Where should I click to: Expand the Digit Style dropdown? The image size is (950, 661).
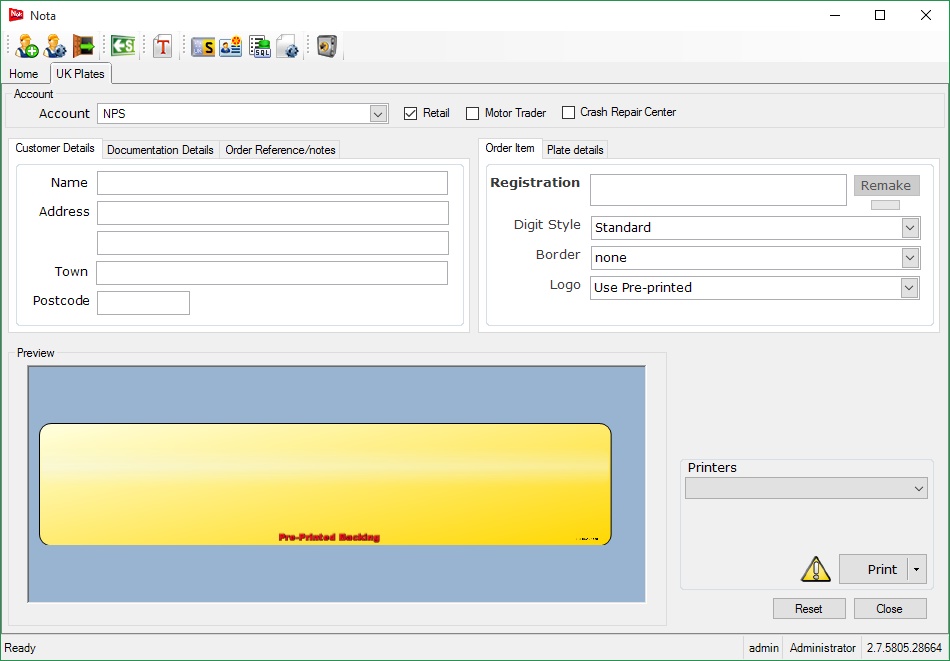(x=909, y=228)
